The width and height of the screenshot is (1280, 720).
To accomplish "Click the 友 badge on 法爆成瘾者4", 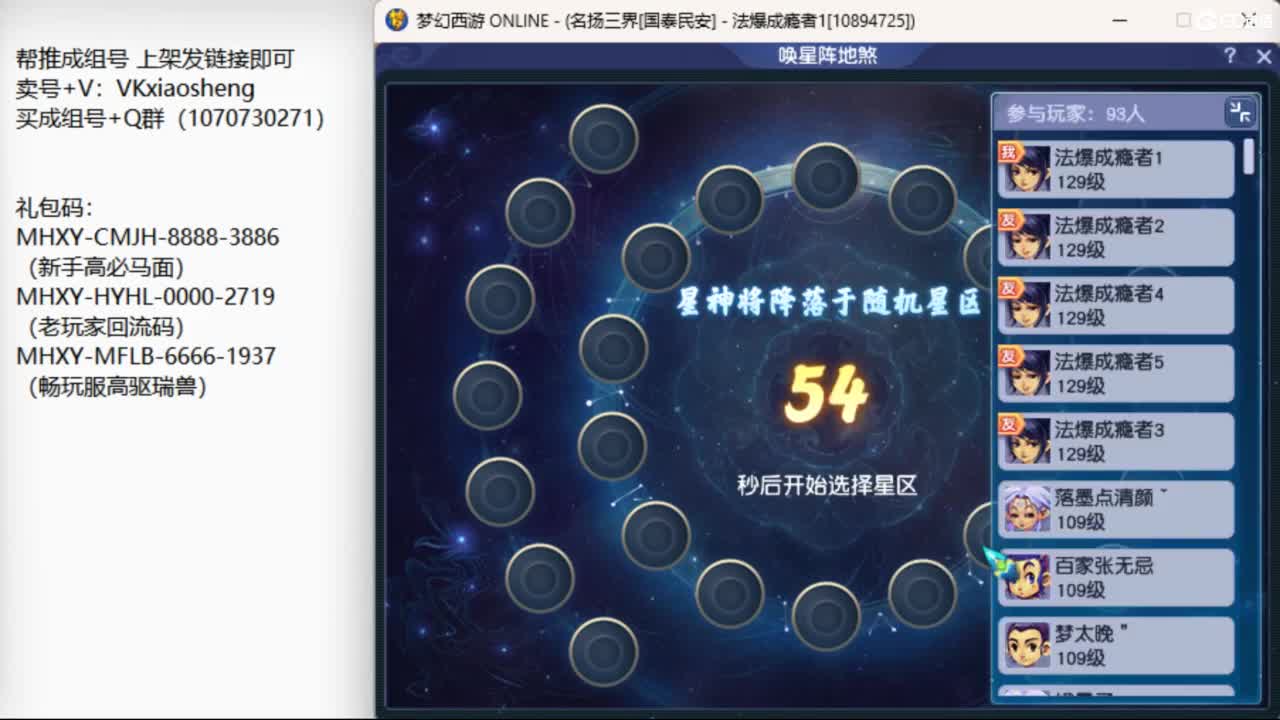I will point(1009,288).
